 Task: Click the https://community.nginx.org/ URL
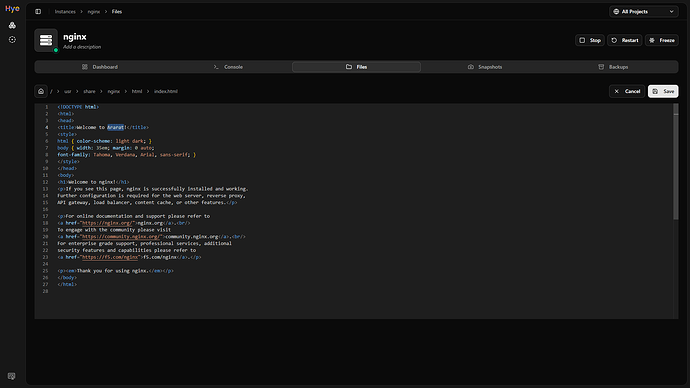coord(121,237)
